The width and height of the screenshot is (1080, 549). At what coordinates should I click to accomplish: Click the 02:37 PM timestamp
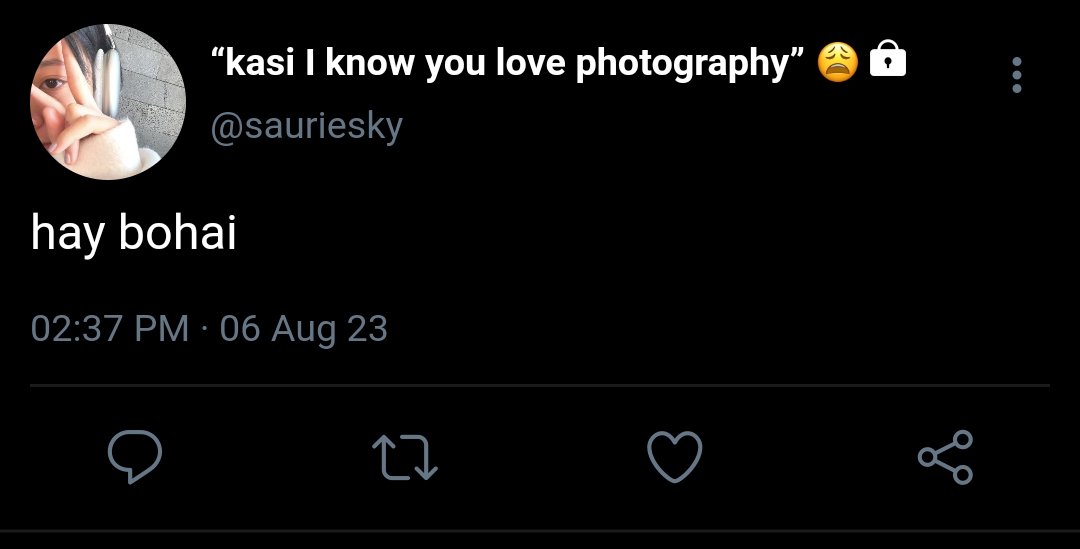click(x=110, y=328)
